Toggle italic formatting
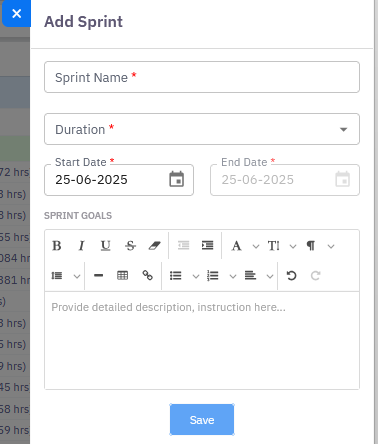The image size is (378, 444). [x=81, y=246]
